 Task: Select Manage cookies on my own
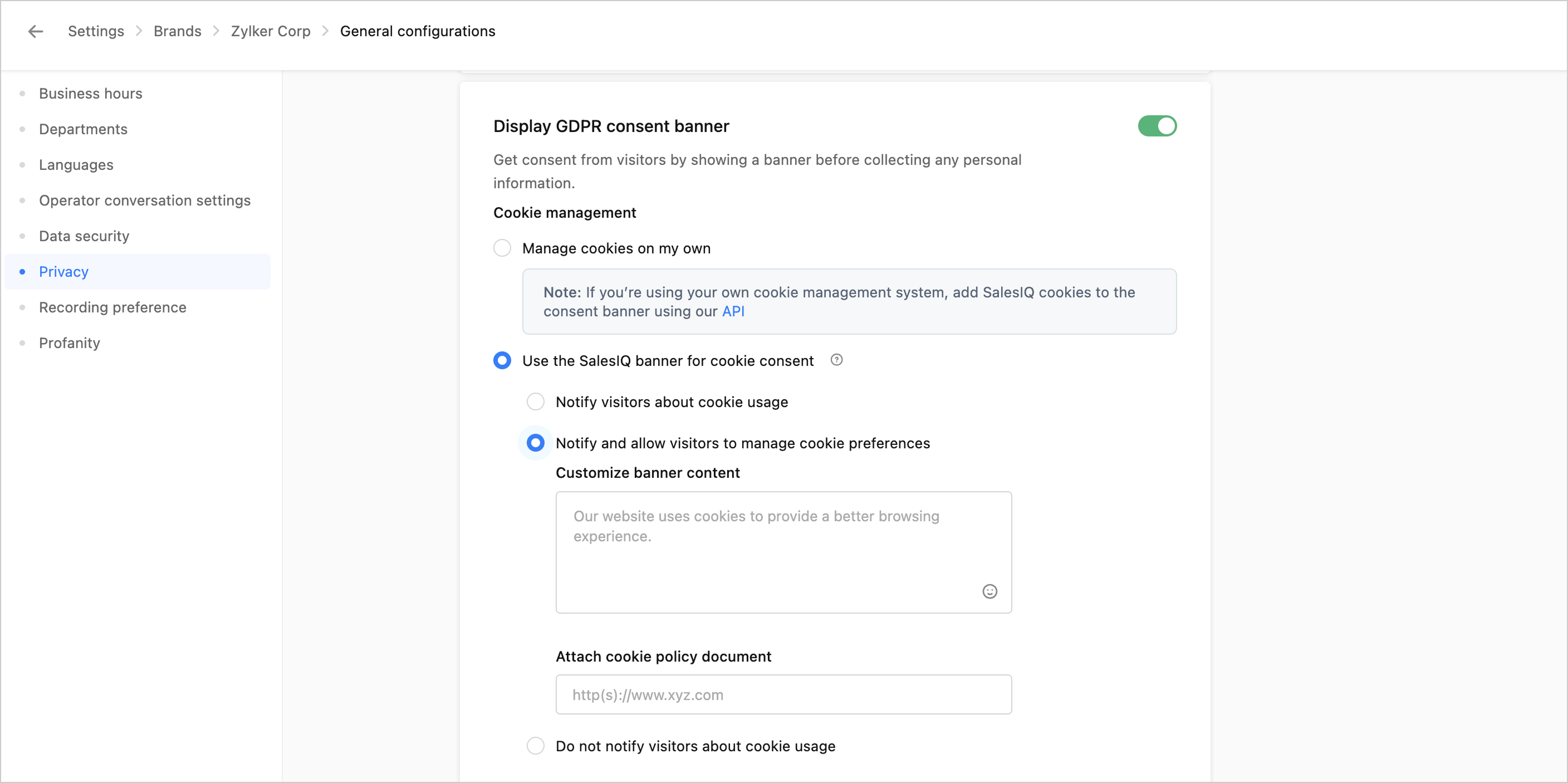[502, 248]
